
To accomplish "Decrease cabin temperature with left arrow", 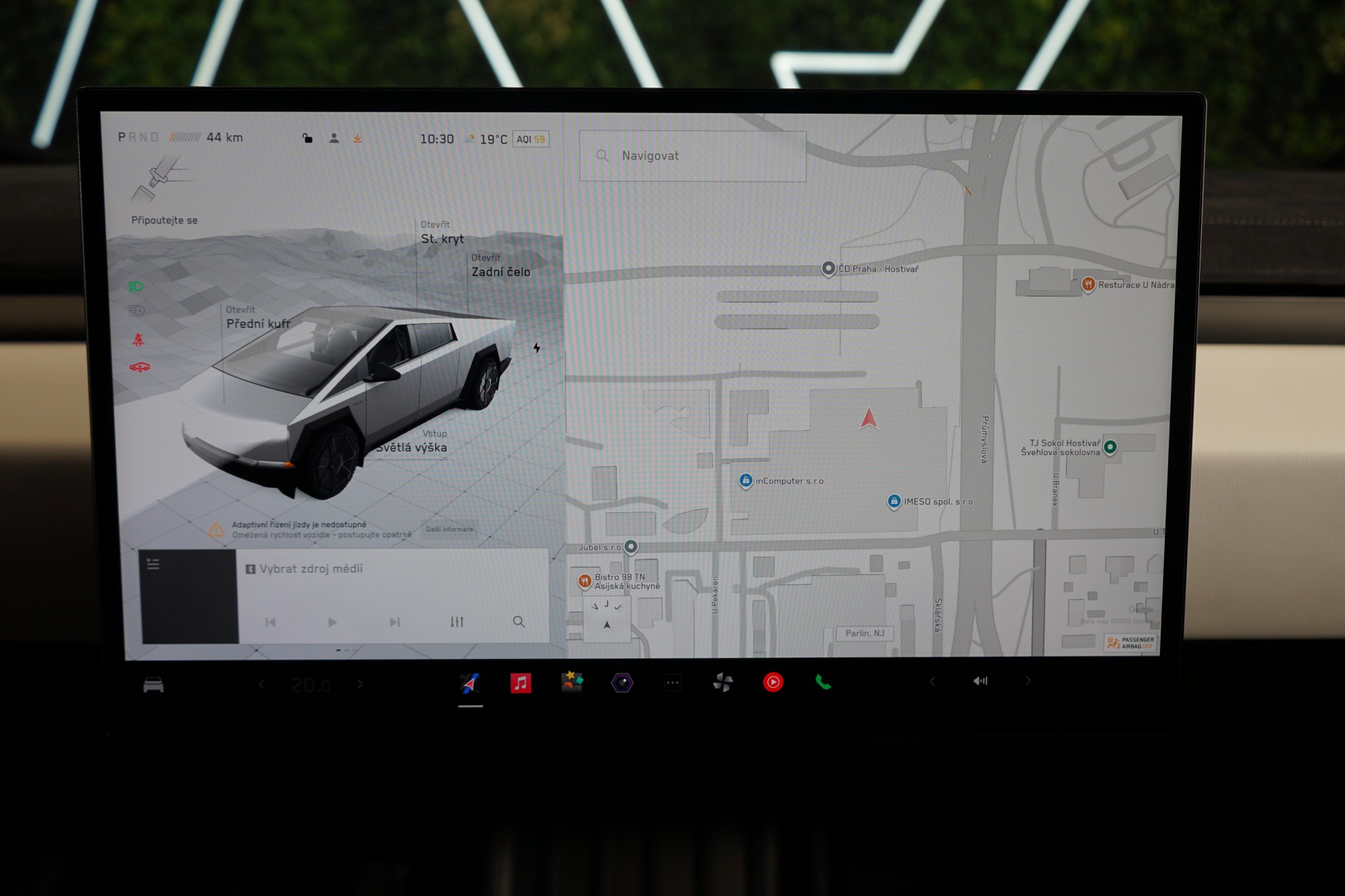I will tap(262, 684).
